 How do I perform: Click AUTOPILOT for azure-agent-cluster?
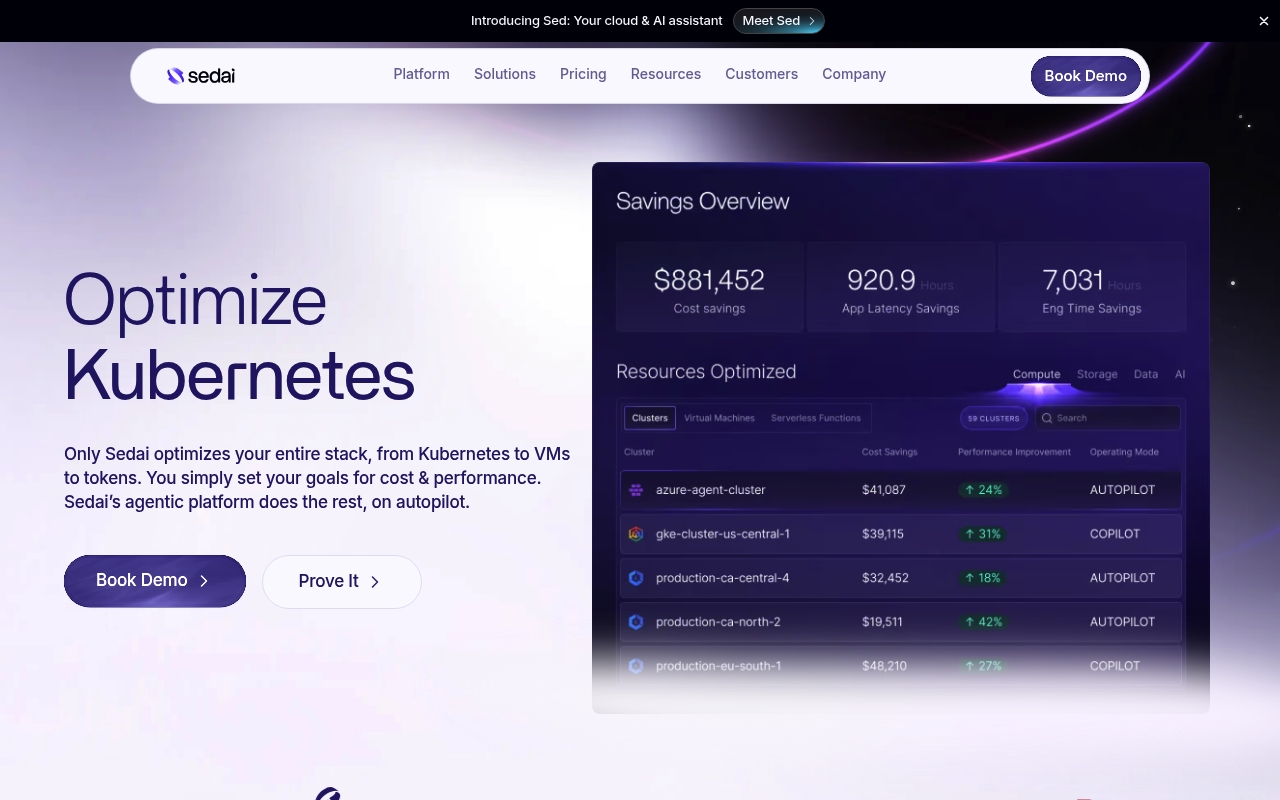pyautogui.click(x=1123, y=490)
